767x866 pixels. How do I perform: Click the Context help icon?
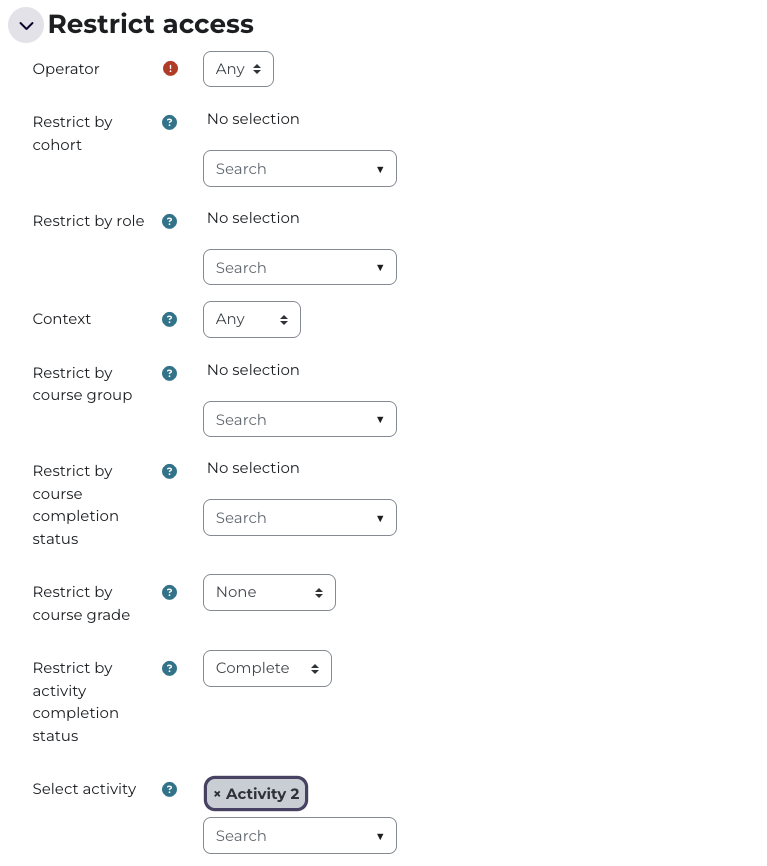(170, 319)
